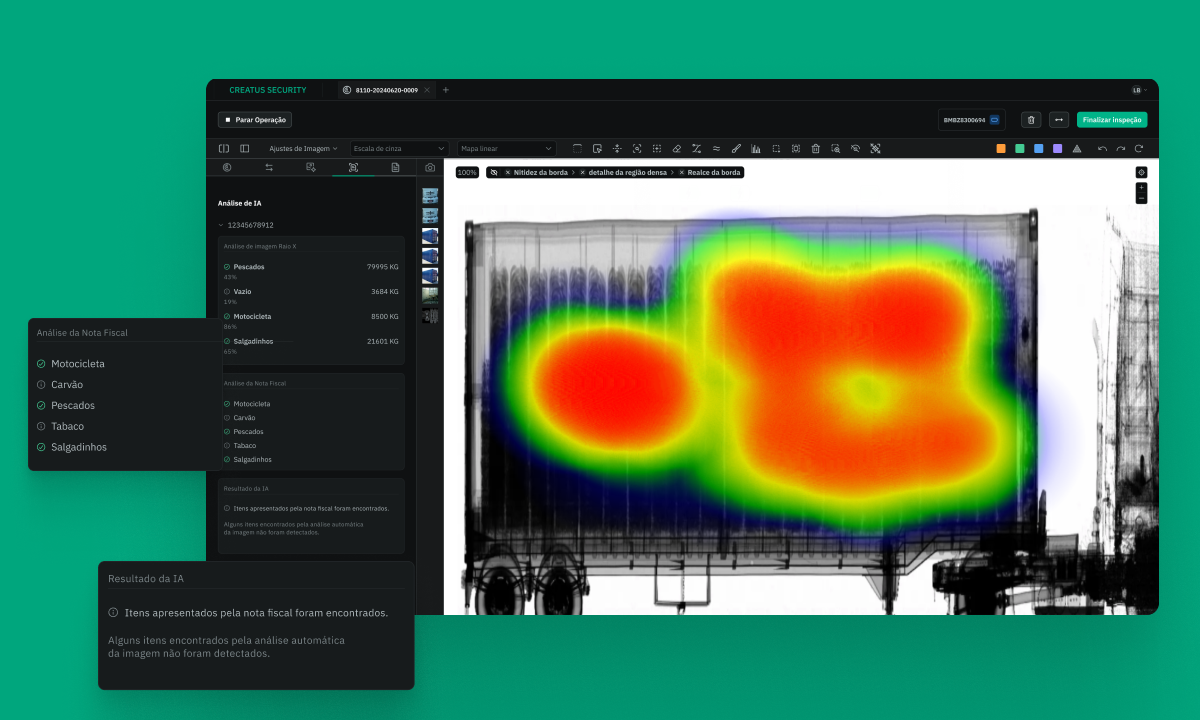Open the Ajustes de Imagem dropdown
1200x720 pixels.
(x=303, y=149)
